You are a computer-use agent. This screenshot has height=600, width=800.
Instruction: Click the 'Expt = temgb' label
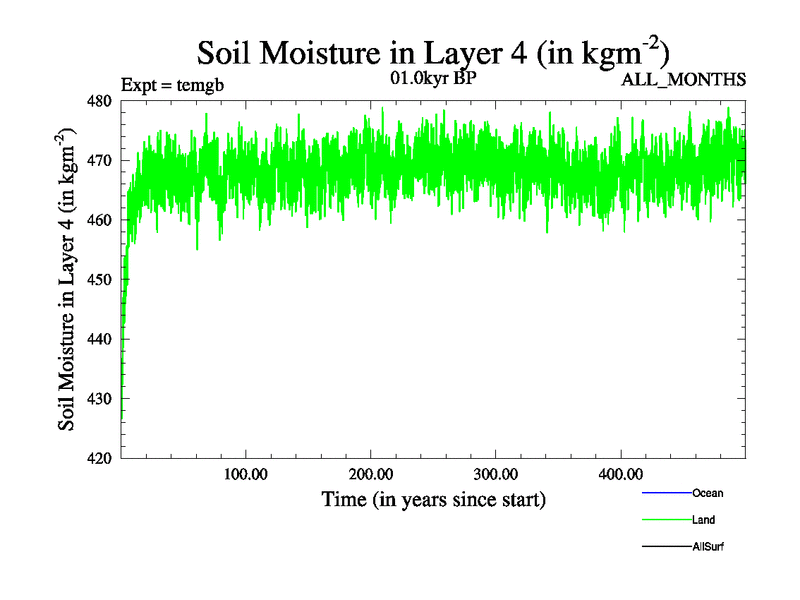[172, 84]
